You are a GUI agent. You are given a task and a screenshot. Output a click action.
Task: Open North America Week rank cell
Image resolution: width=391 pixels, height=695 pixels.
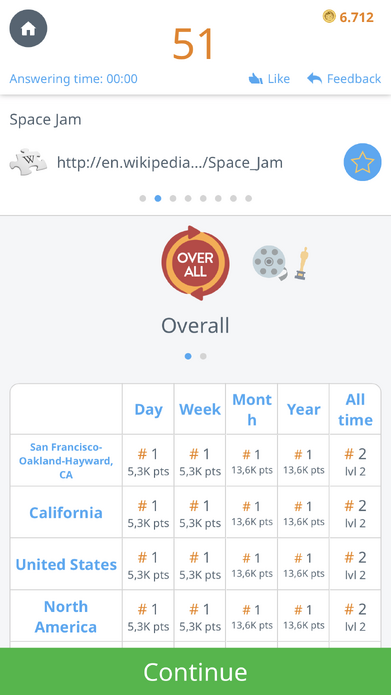[x=200, y=616]
